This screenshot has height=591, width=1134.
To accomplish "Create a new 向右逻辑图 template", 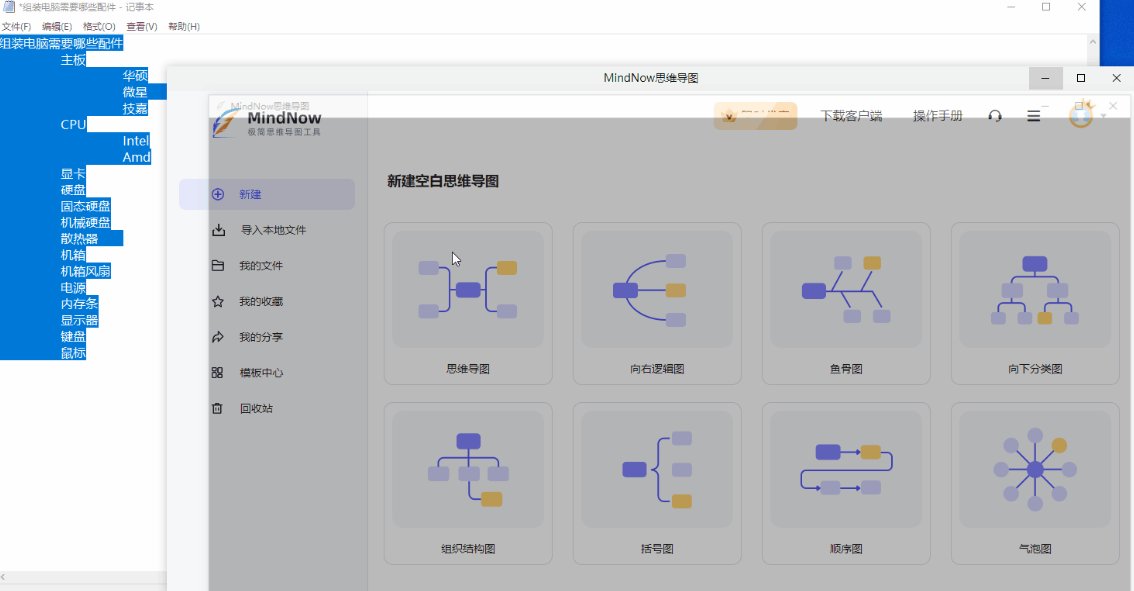I will click(x=657, y=303).
